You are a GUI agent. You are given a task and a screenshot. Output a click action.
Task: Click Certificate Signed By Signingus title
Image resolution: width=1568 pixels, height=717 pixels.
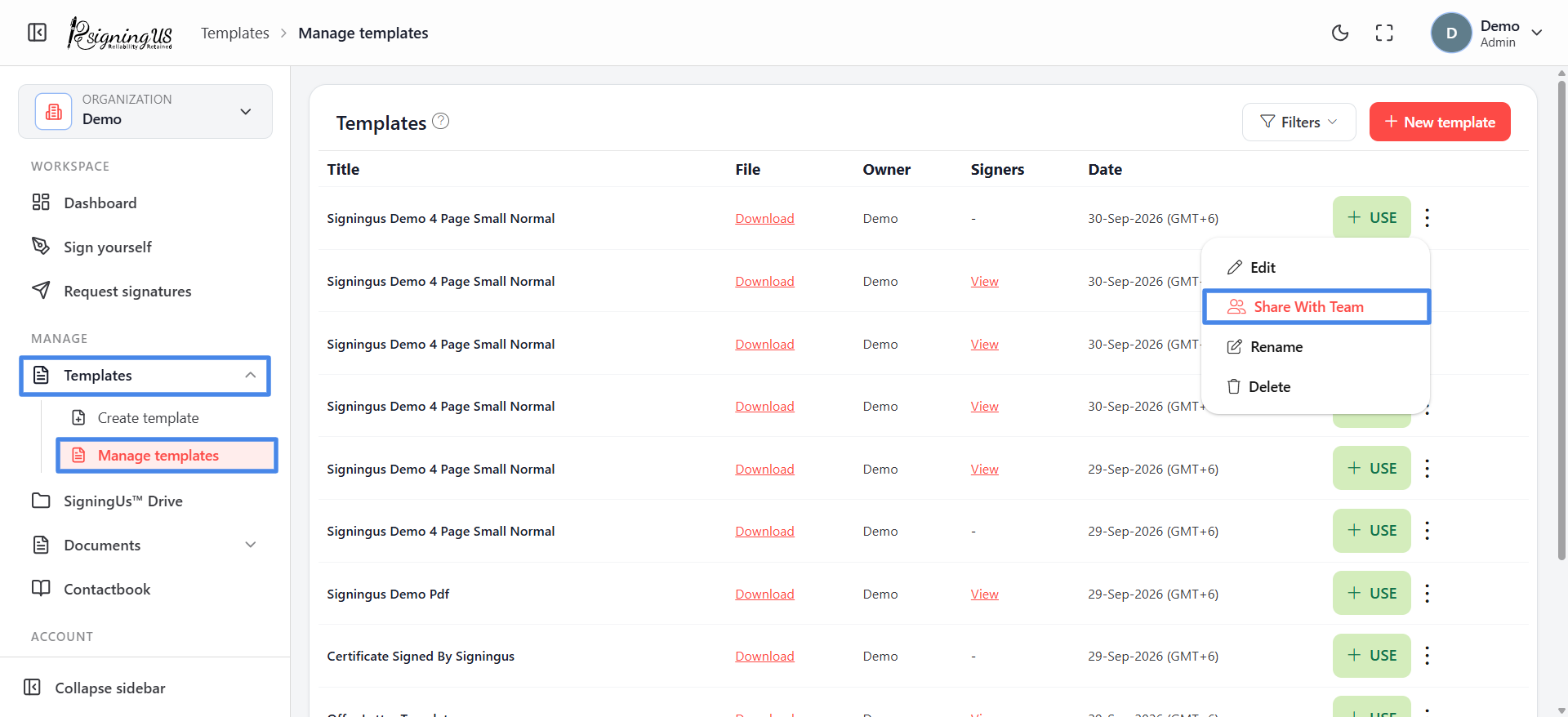click(x=421, y=656)
